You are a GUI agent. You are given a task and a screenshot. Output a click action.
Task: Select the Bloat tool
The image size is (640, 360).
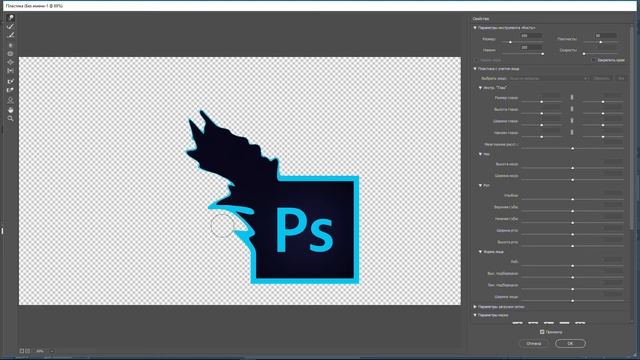point(11,62)
